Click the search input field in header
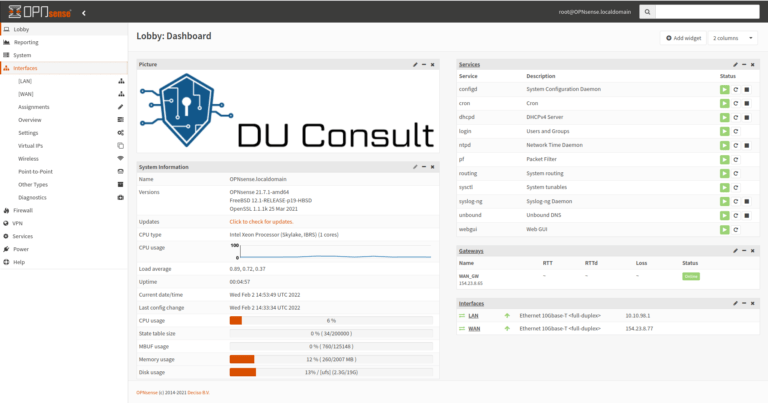 coord(706,12)
